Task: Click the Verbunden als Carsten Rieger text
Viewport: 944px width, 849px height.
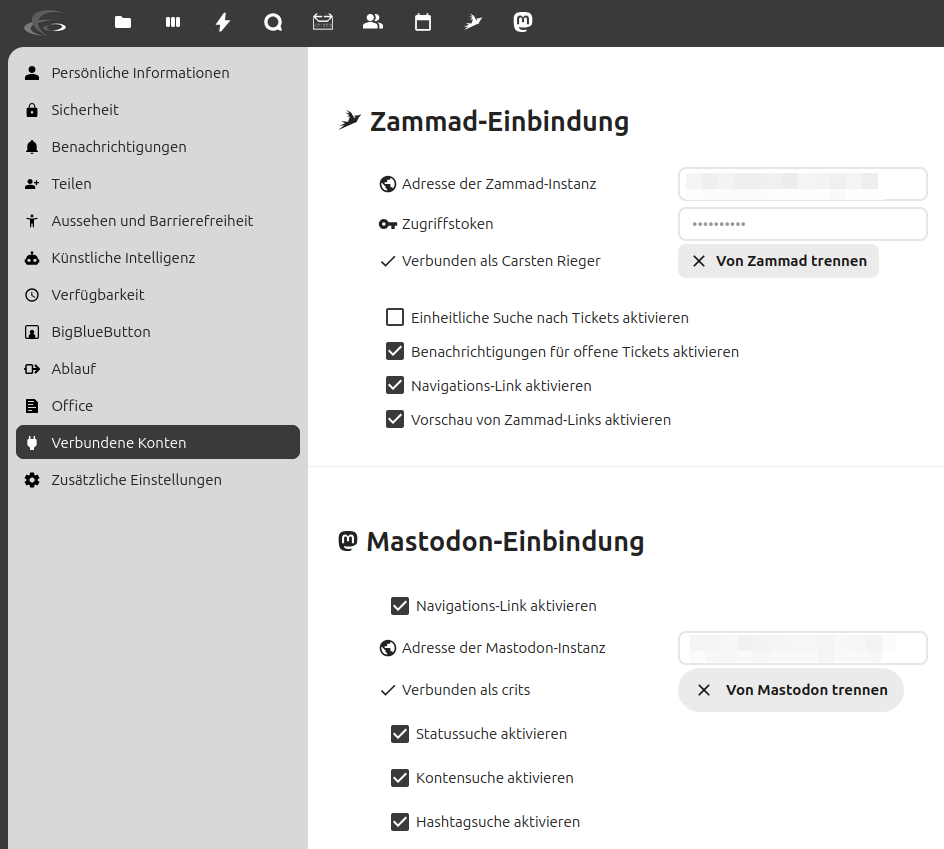Action: (x=501, y=261)
